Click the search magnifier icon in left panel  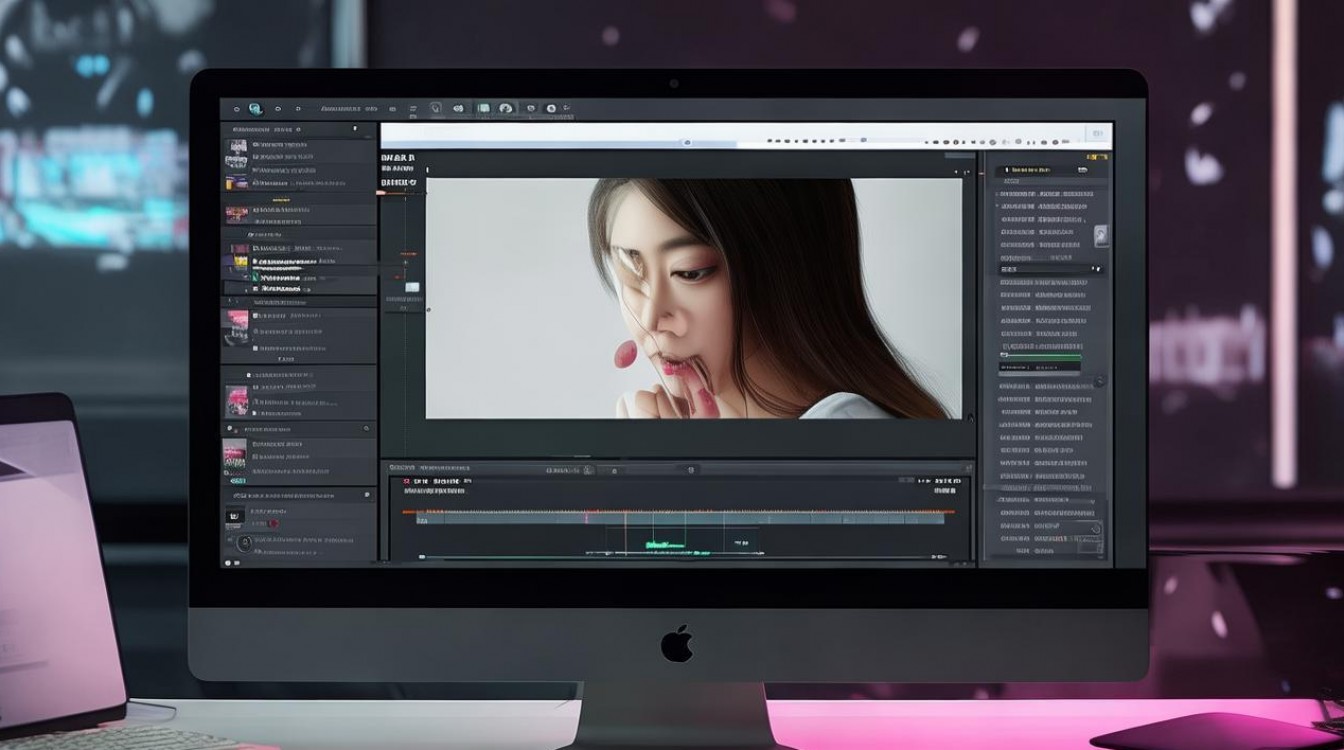[366, 429]
